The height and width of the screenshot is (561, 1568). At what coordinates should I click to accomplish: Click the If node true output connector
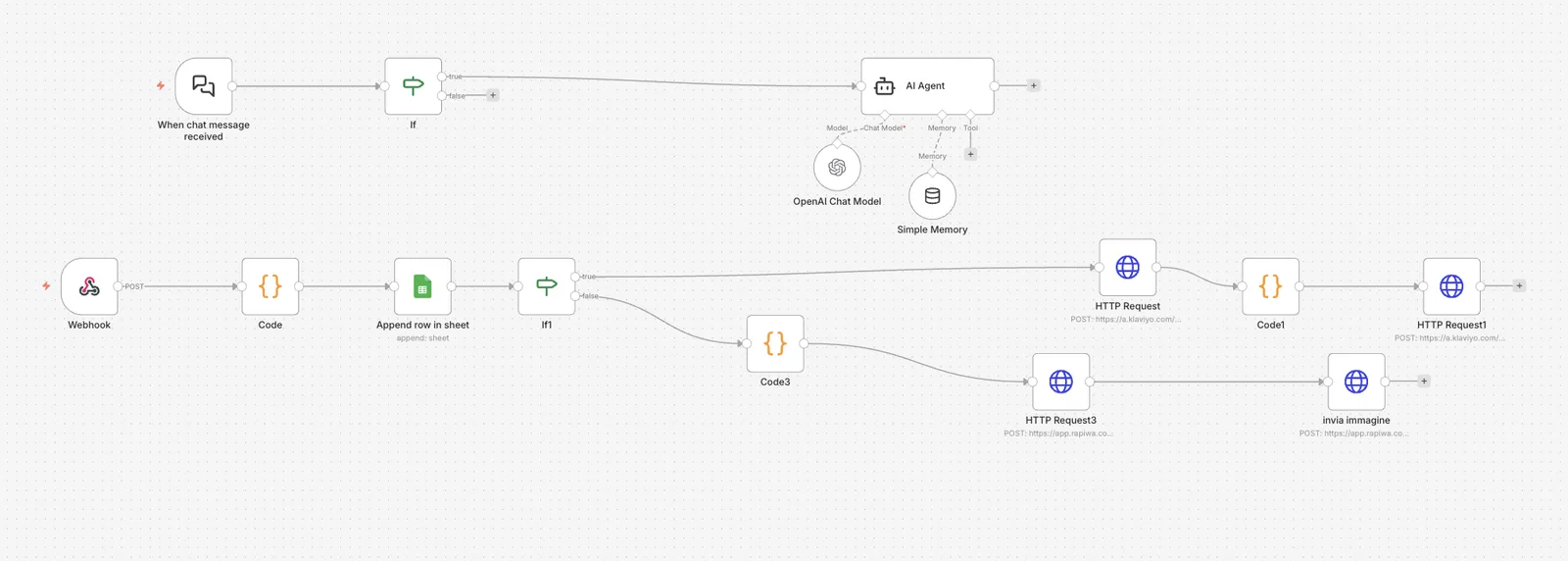(x=442, y=76)
